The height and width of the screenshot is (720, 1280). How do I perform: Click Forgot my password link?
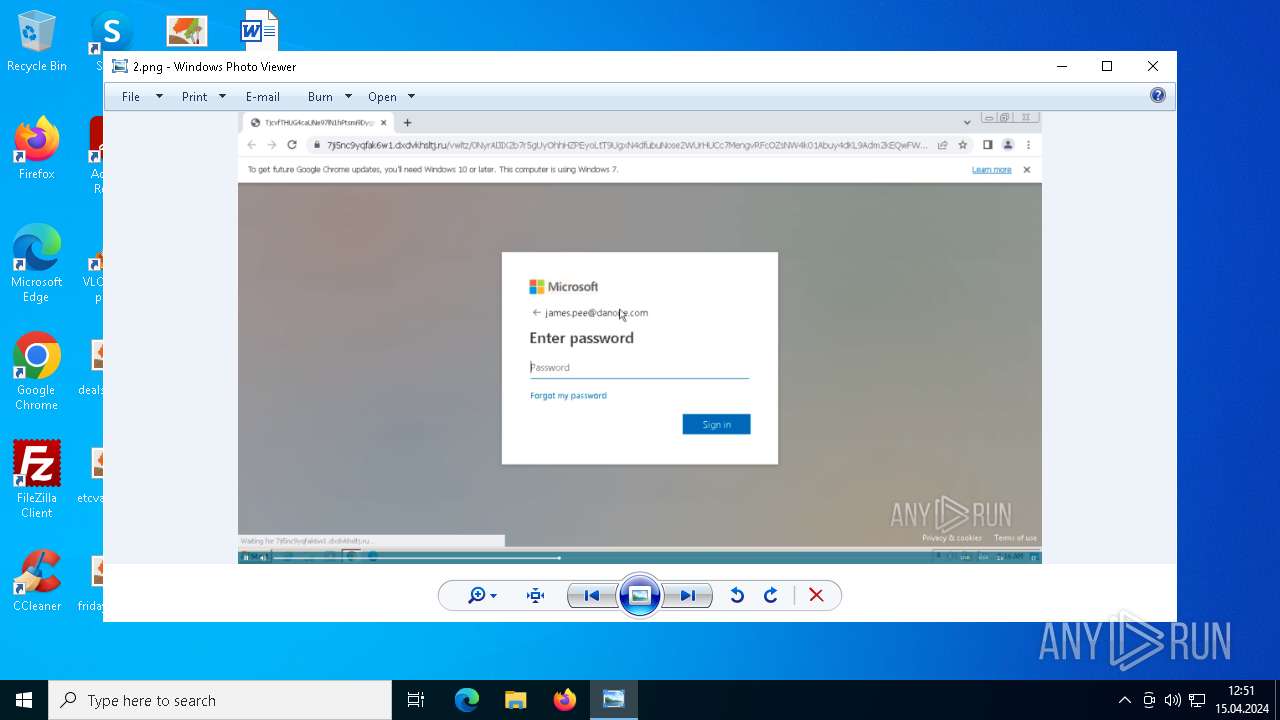tap(568, 396)
